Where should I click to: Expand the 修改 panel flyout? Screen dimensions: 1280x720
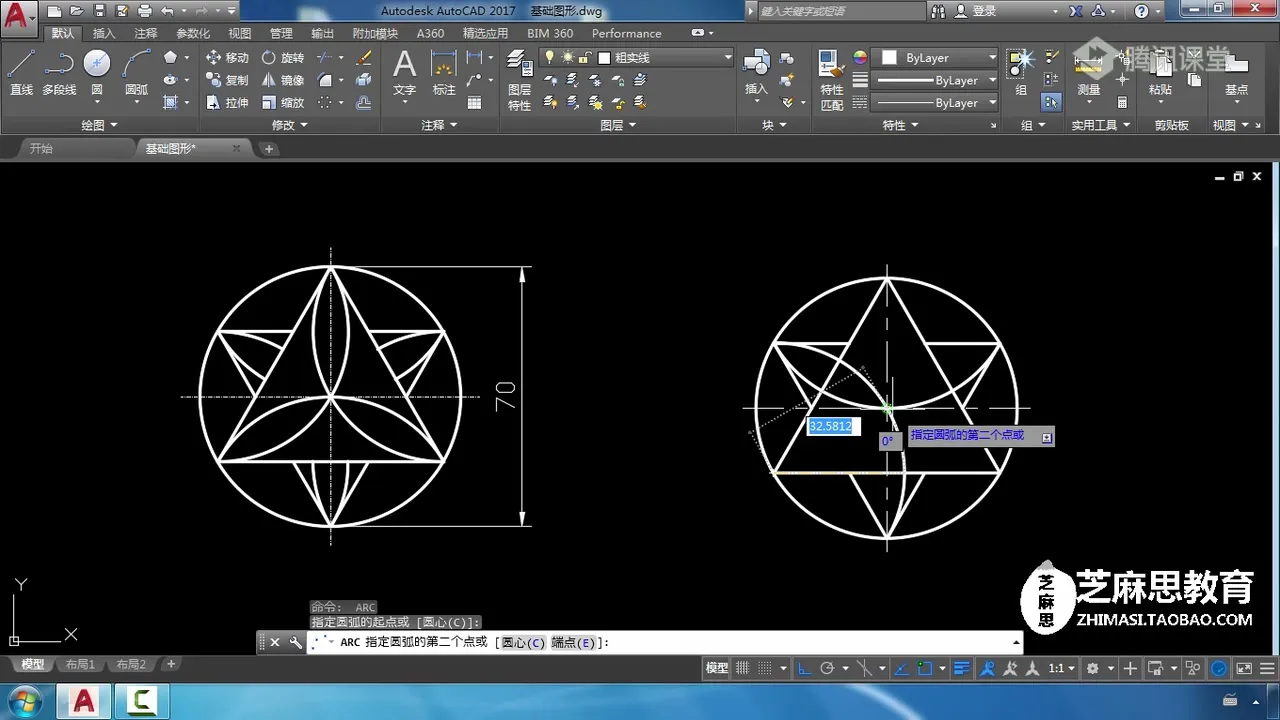(x=290, y=125)
